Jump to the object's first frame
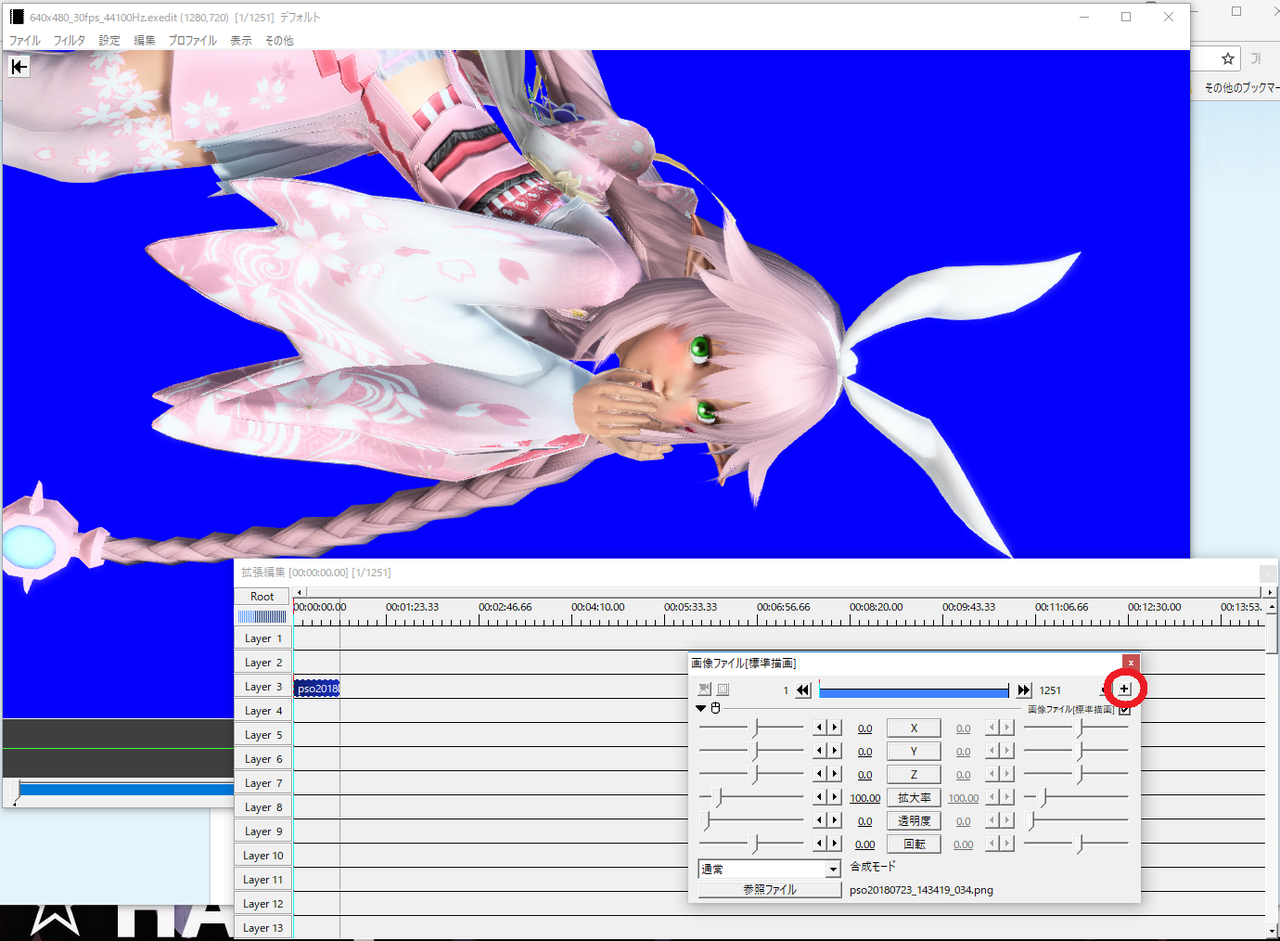The width and height of the screenshot is (1280, 941). (x=803, y=690)
